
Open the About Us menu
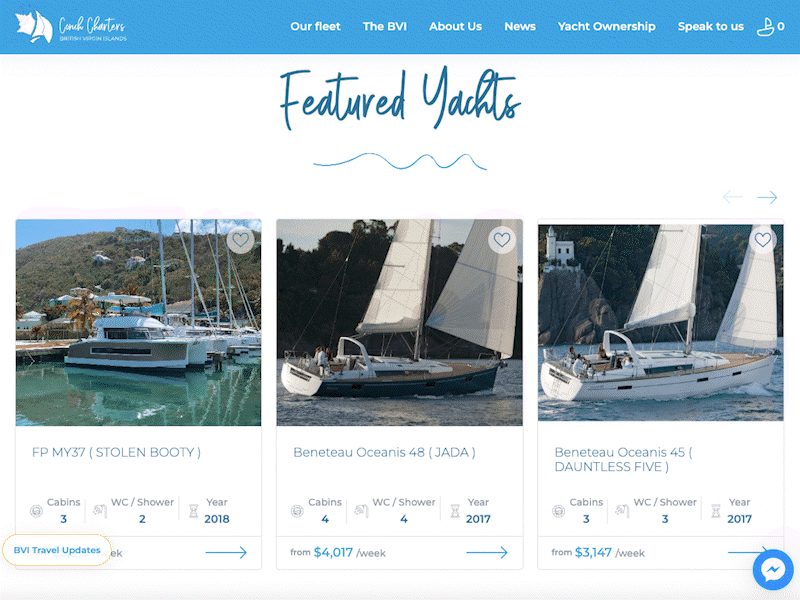[455, 27]
